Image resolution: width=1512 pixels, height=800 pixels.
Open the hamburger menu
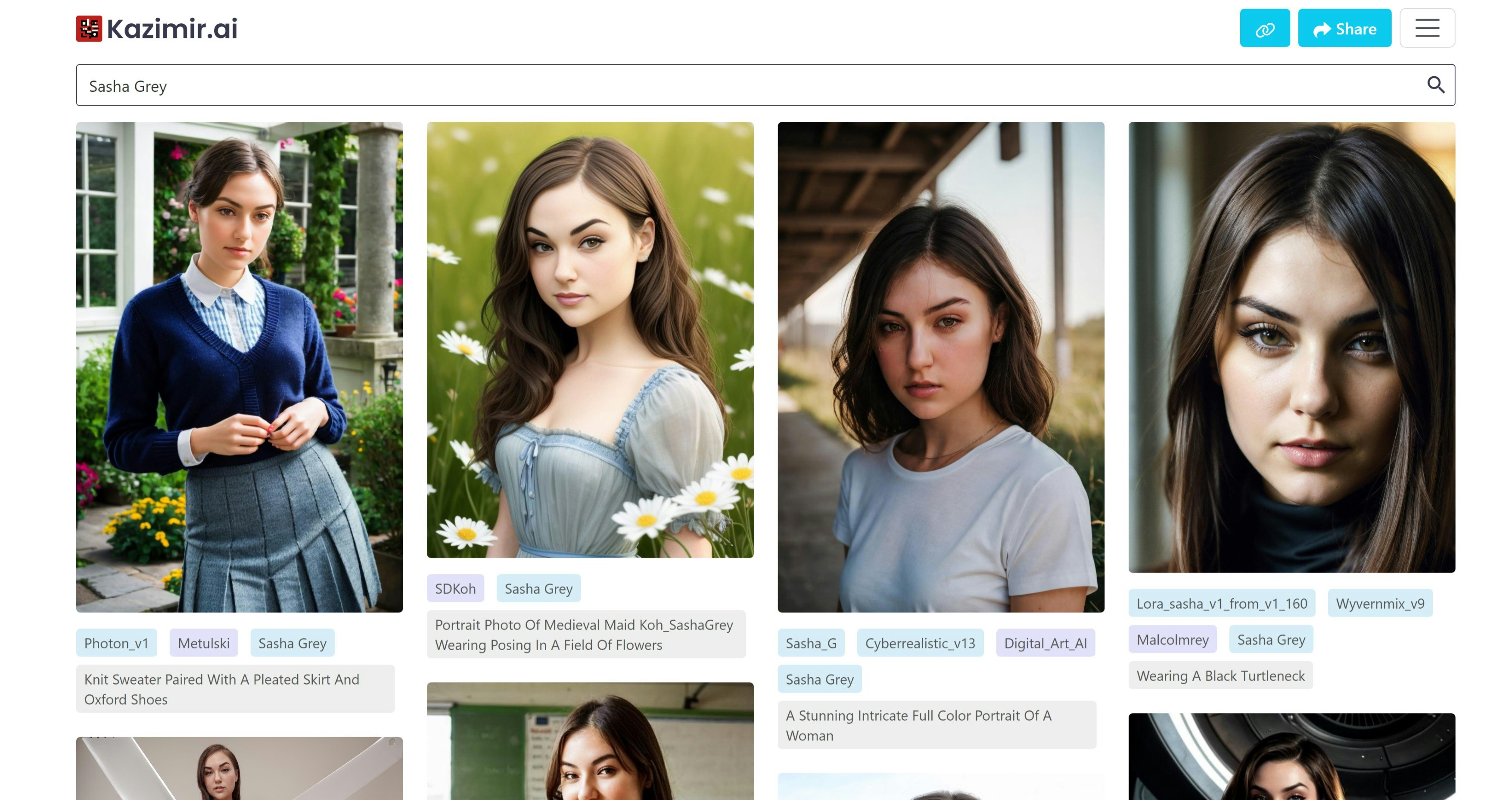tap(1426, 28)
